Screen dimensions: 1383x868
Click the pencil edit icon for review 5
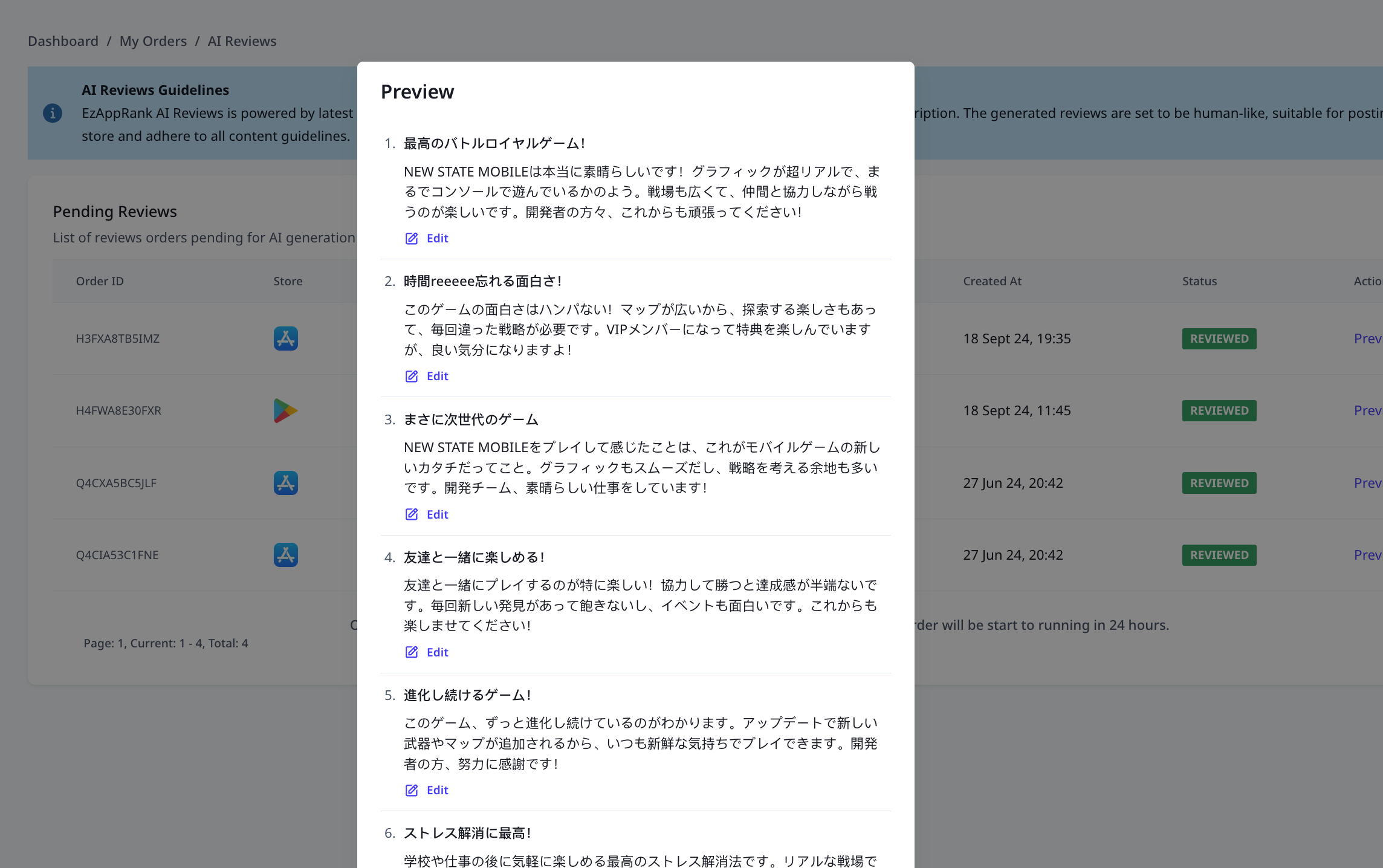click(412, 790)
